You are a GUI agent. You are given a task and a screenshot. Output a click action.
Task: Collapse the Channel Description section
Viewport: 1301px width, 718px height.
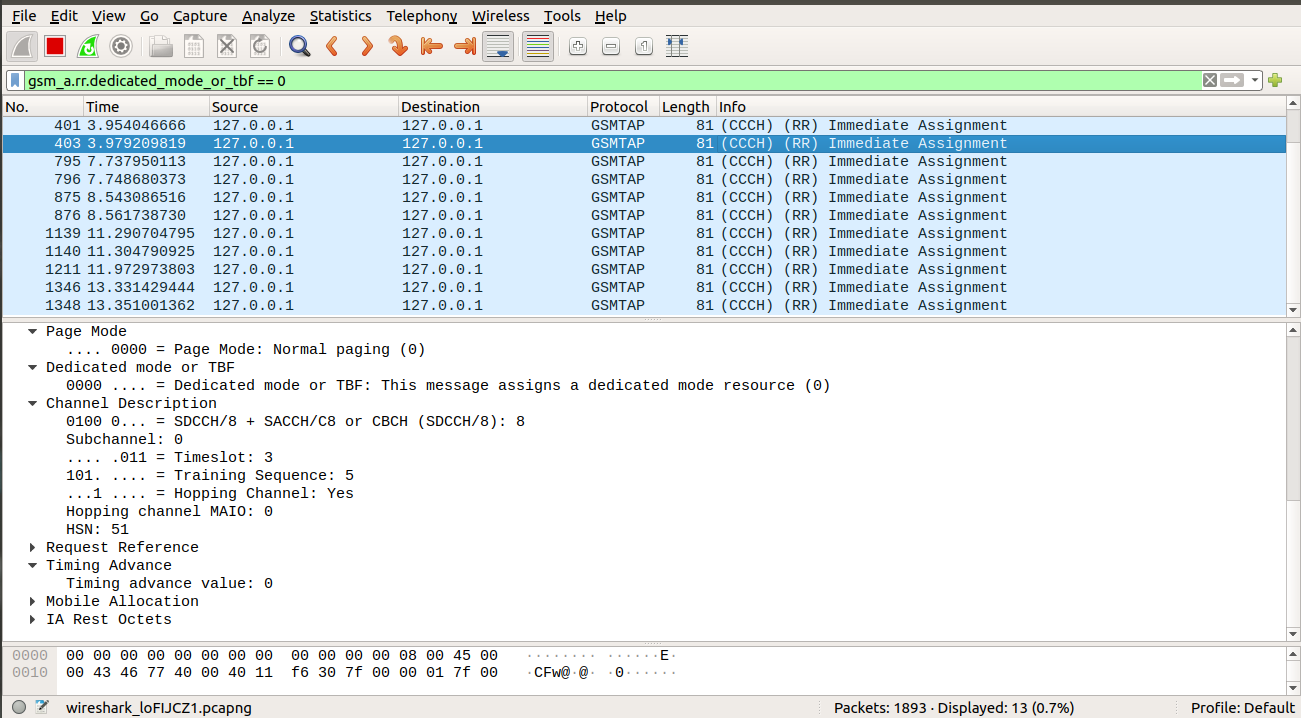click(33, 403)
